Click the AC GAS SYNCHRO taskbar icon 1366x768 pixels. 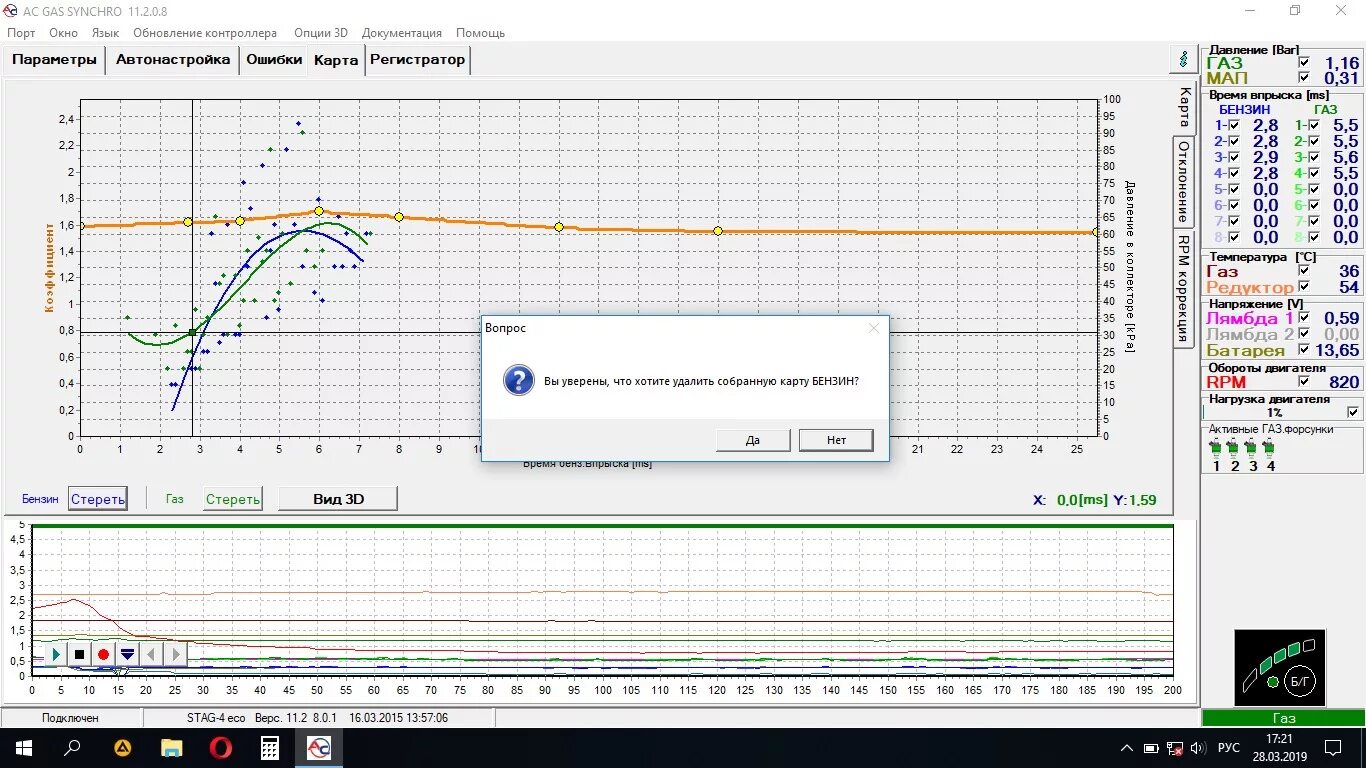point(319,747)
